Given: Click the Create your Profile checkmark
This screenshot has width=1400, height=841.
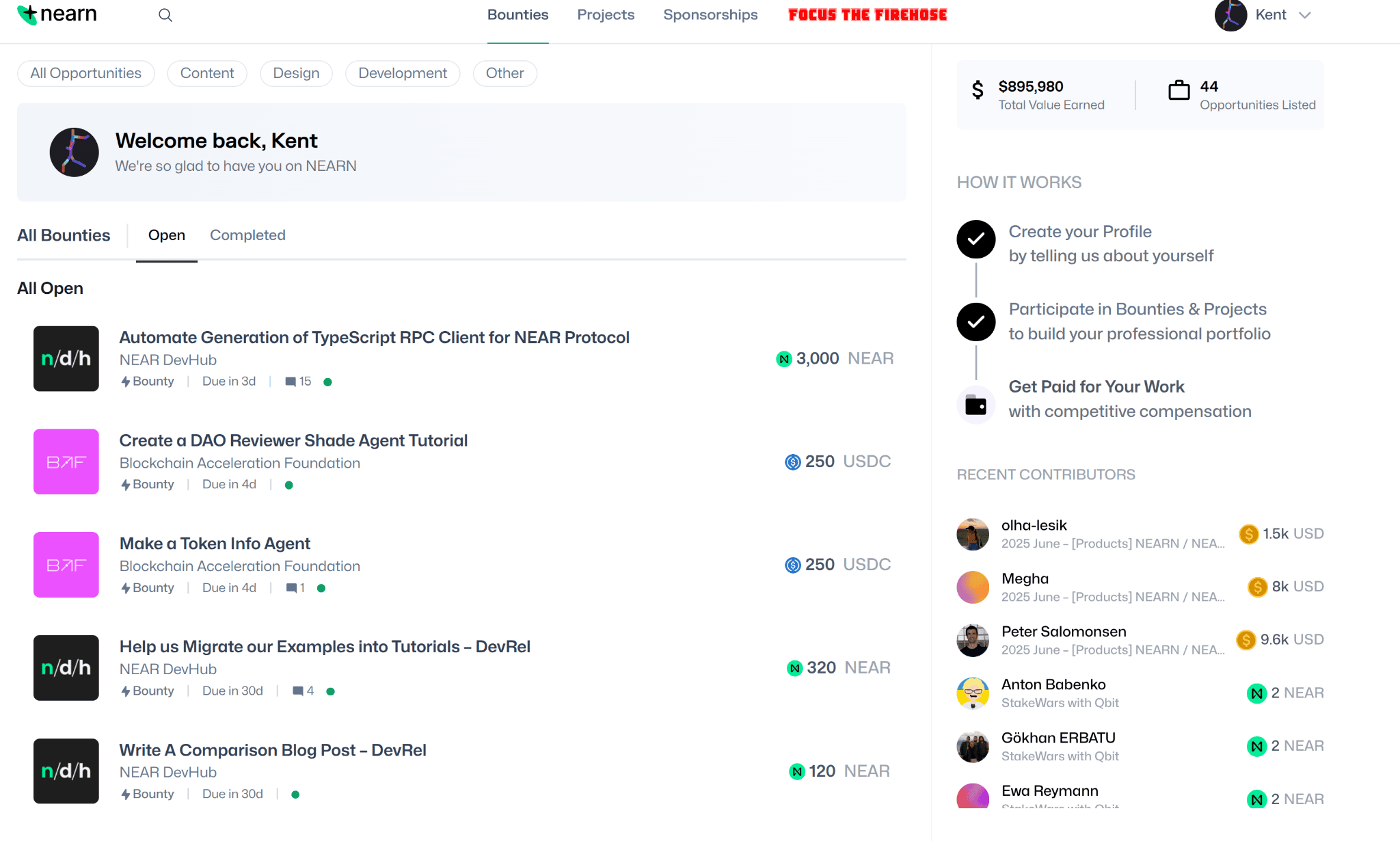Looking at the screenshot, I should pos(976,239).
